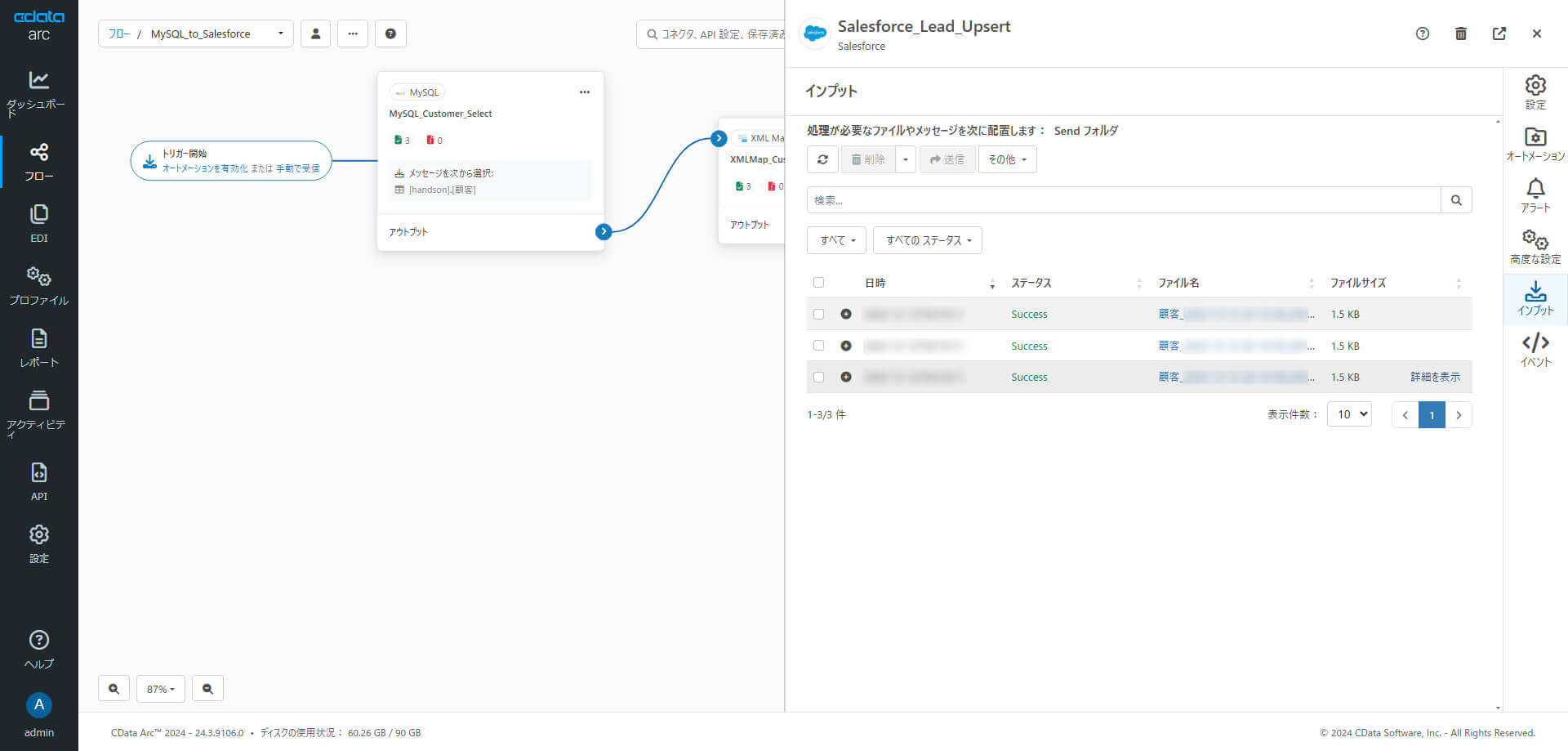Click the フロー breadcrumb link
Screen dimensions: 1568x751
click(119, 34)
